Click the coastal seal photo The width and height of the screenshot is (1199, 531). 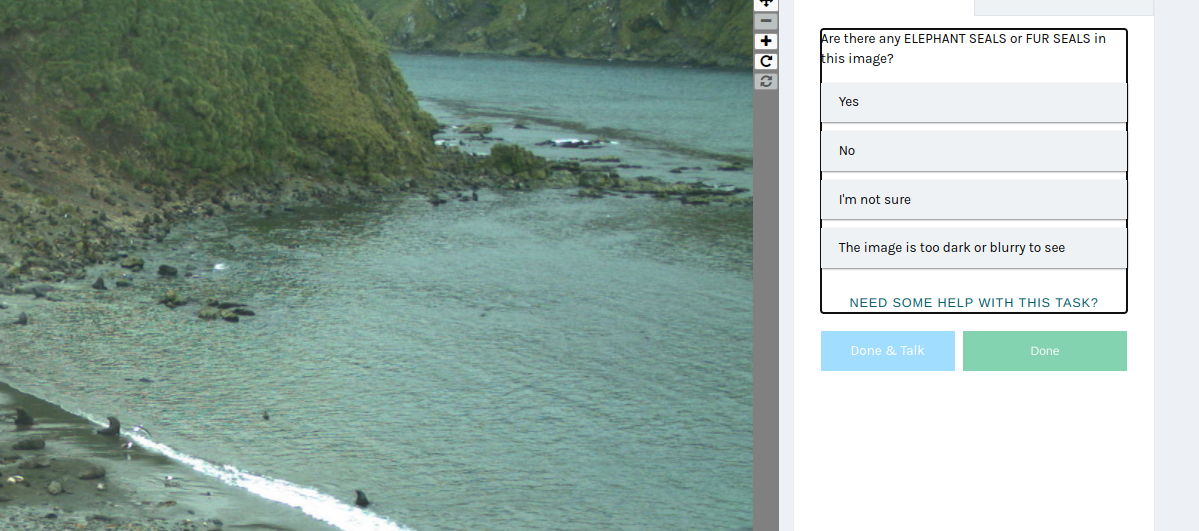click(376, 266)
